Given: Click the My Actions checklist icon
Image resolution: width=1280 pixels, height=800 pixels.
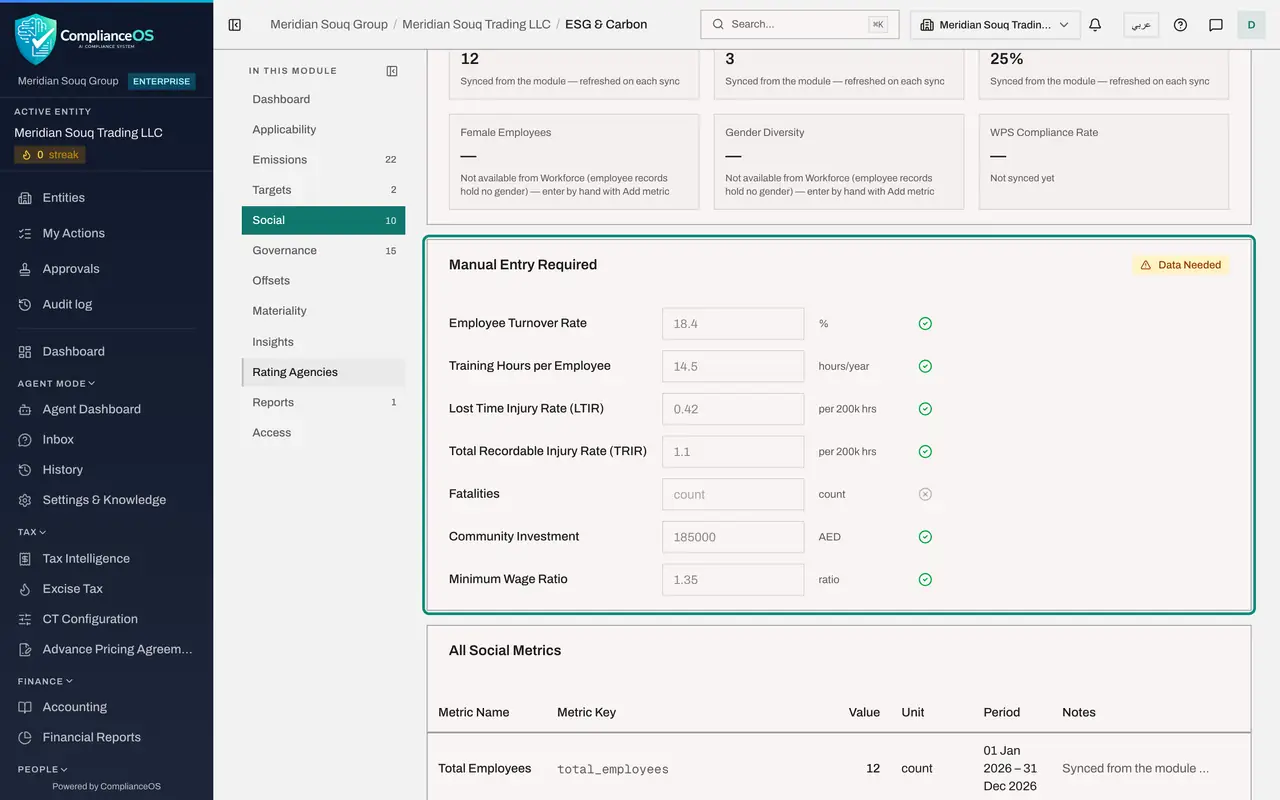Looking at the screenshot, I should (x=25, y=234).
